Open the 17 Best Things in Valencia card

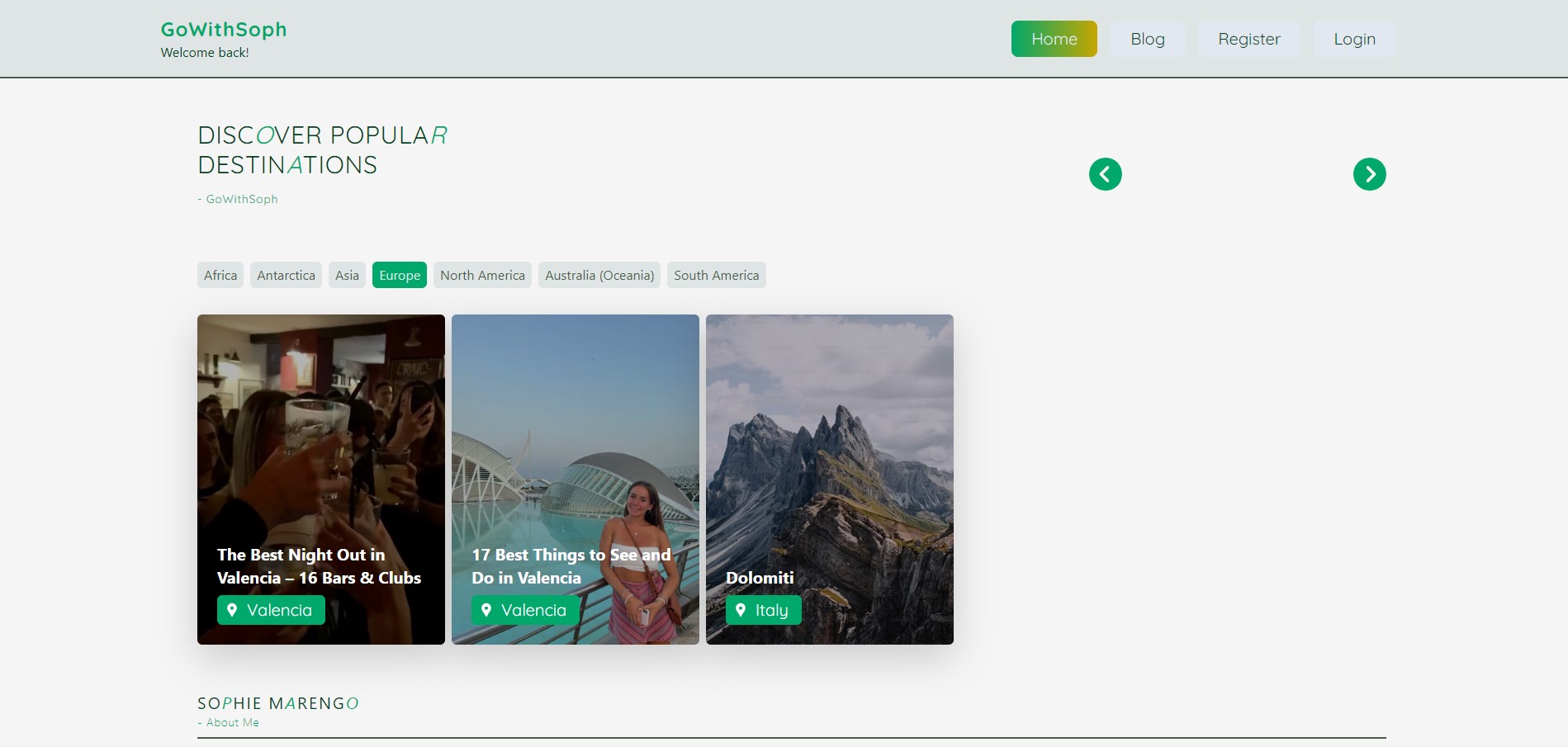[575, 446]
